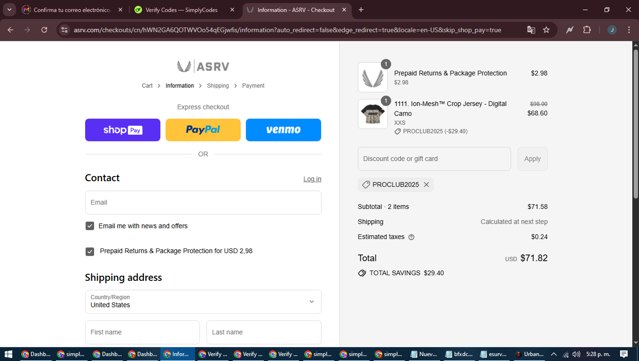Screen dimensions: 639x361
Task: Focus the Discount code or gift card field
Action: click(434, 159)
